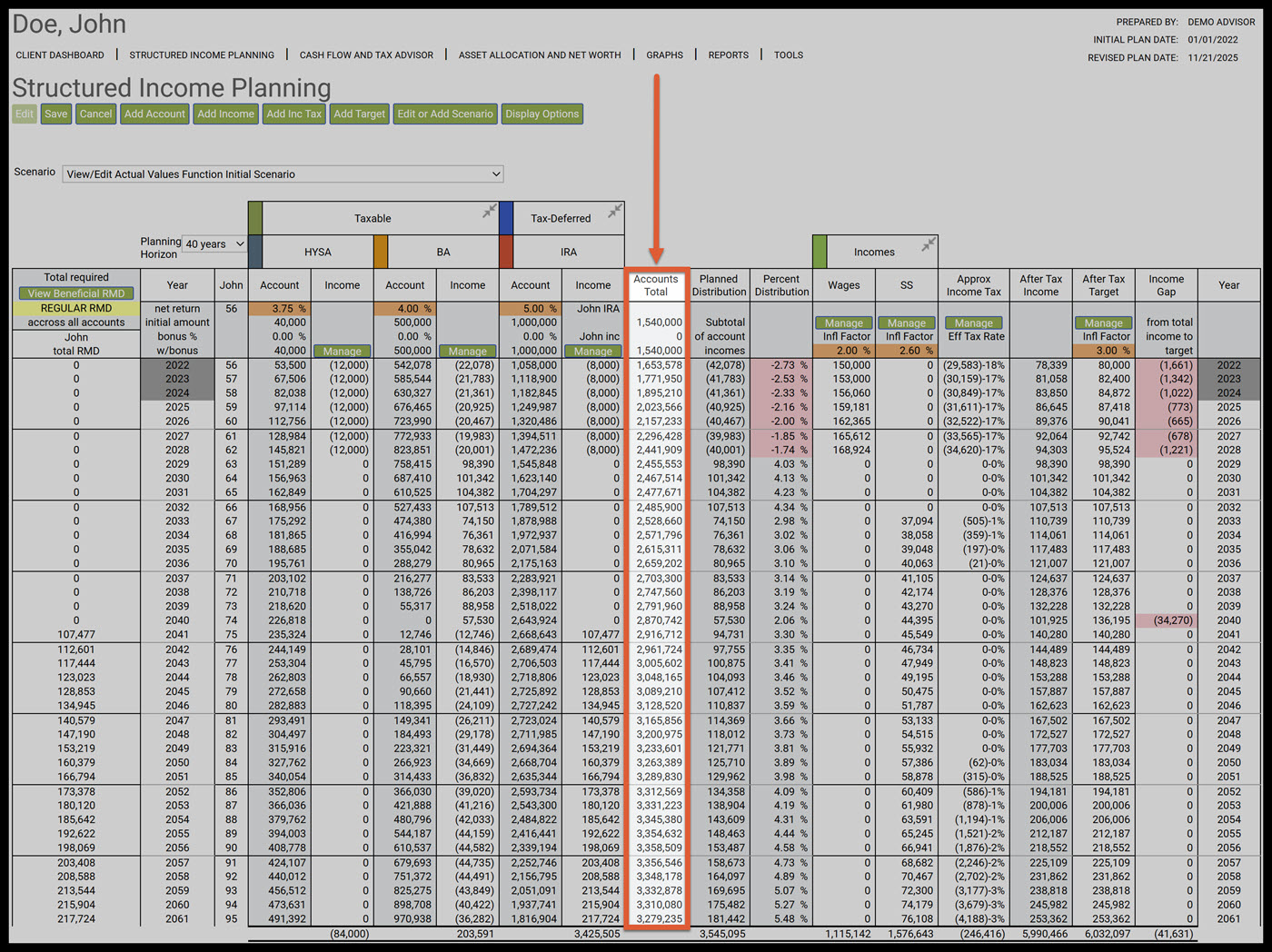Click the Save button
1272x952 pixels.
coord(56,114)
